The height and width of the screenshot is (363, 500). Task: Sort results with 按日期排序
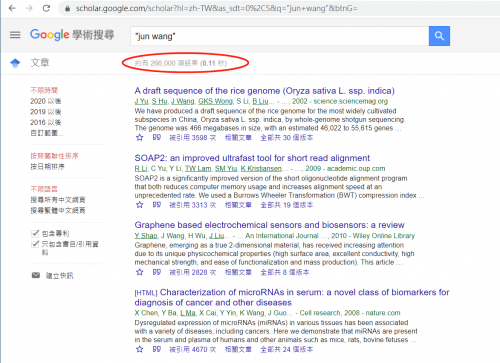click(47, 166)
